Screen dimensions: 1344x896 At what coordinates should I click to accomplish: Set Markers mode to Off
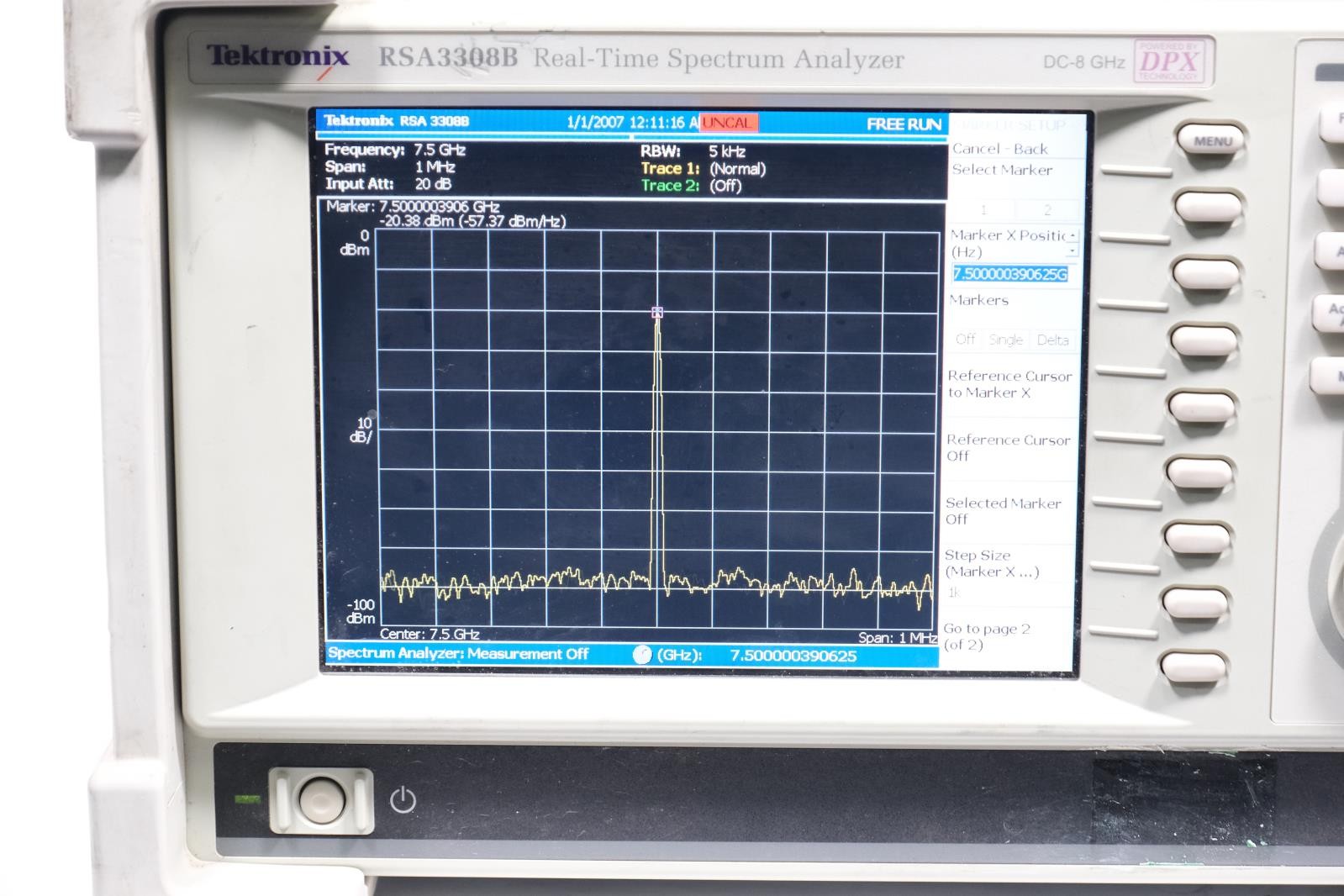tap(966, 340)
